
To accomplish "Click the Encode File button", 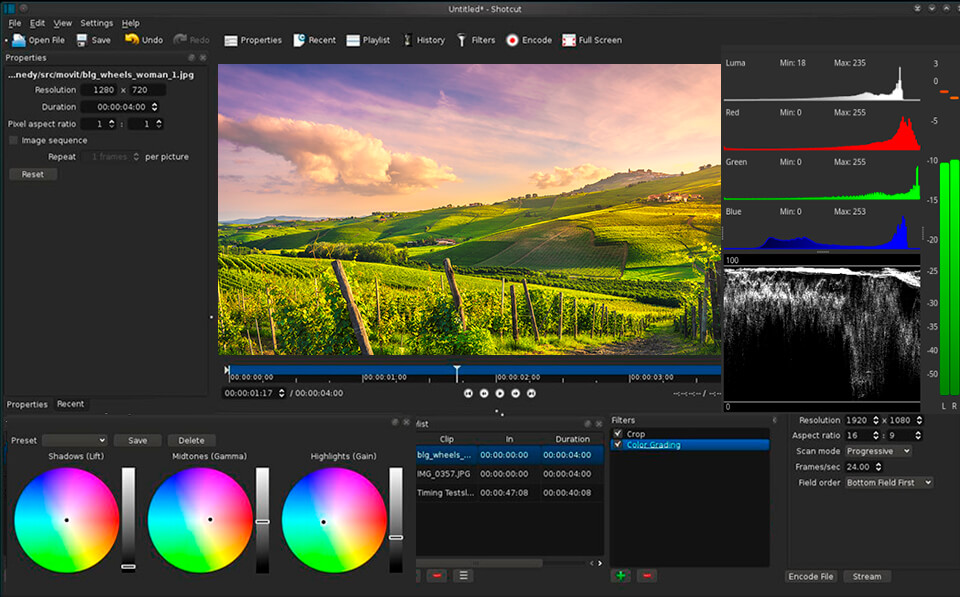I will pyautogui.click(x=811, y=576).
